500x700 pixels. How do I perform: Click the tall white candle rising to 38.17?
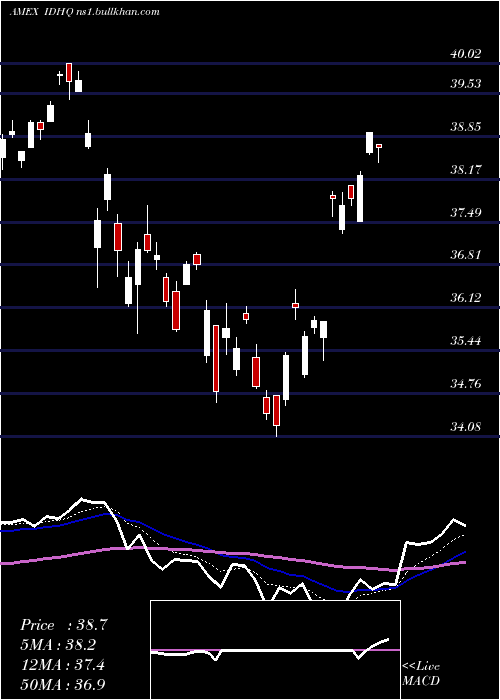tap(360, 198)
